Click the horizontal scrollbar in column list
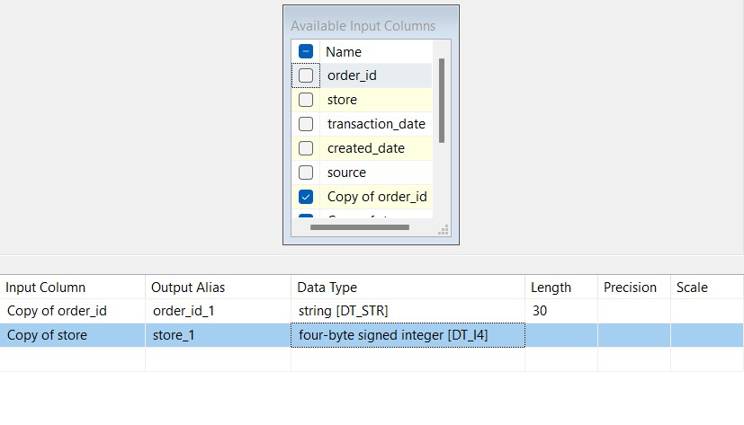 pyautogui.click(x=360, y=227)
